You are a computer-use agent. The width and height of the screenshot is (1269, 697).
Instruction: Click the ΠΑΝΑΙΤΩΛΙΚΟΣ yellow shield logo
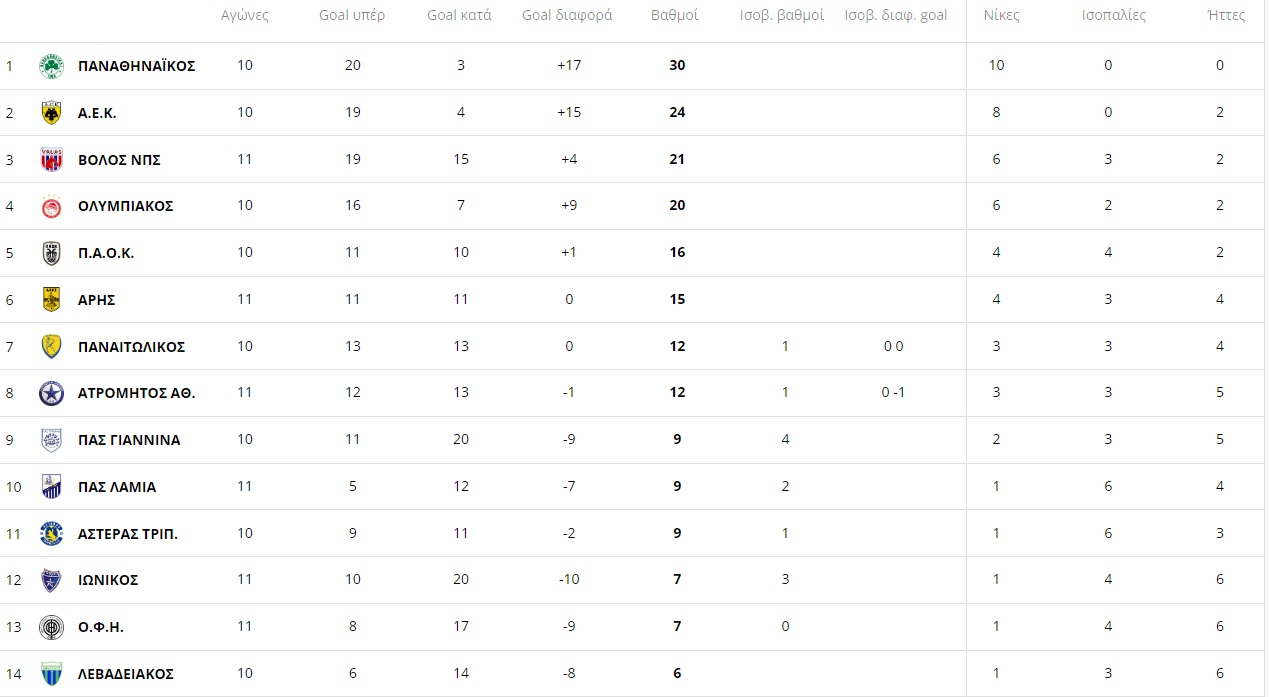[51, 347]
